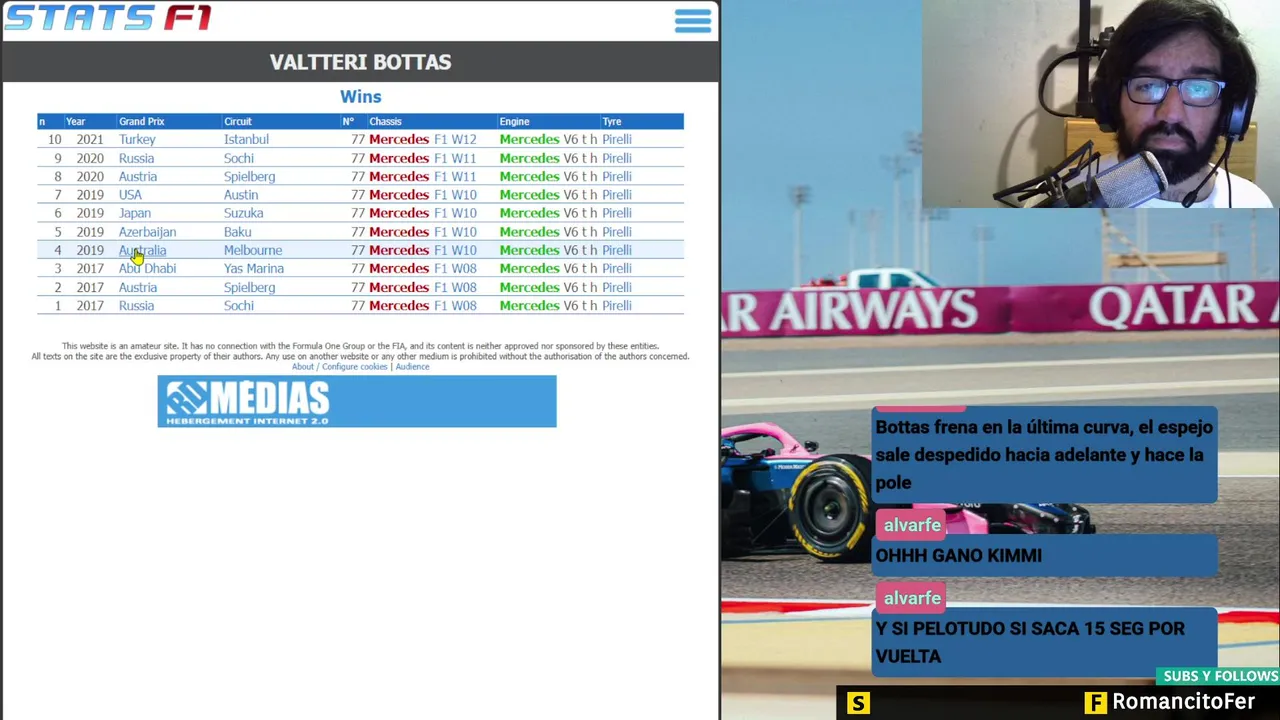
Task: Open the 2020 Austria Grand Prix link
Action: pyautogui.click(x=138, y=177)
